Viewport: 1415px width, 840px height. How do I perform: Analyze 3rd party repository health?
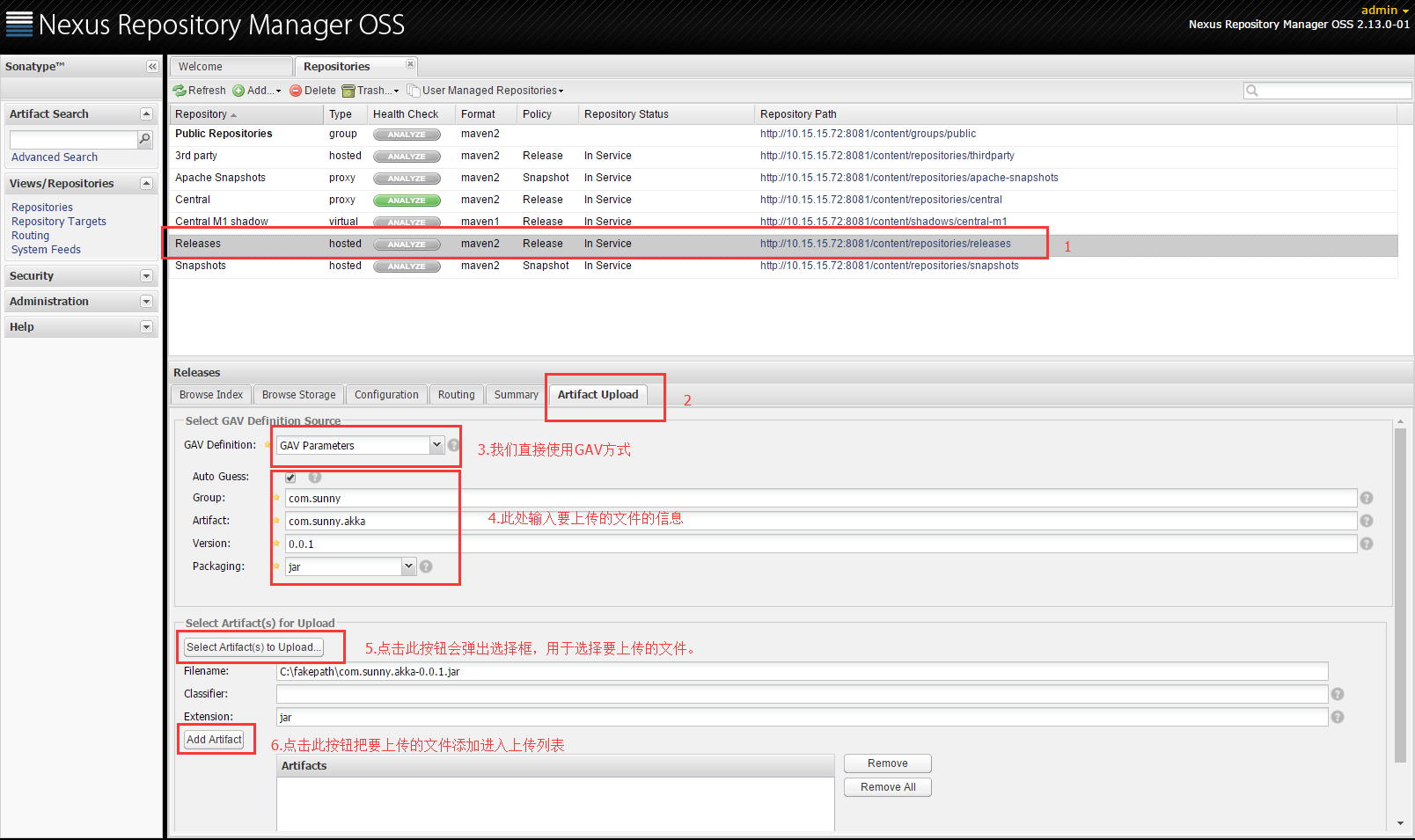[407, 157]
